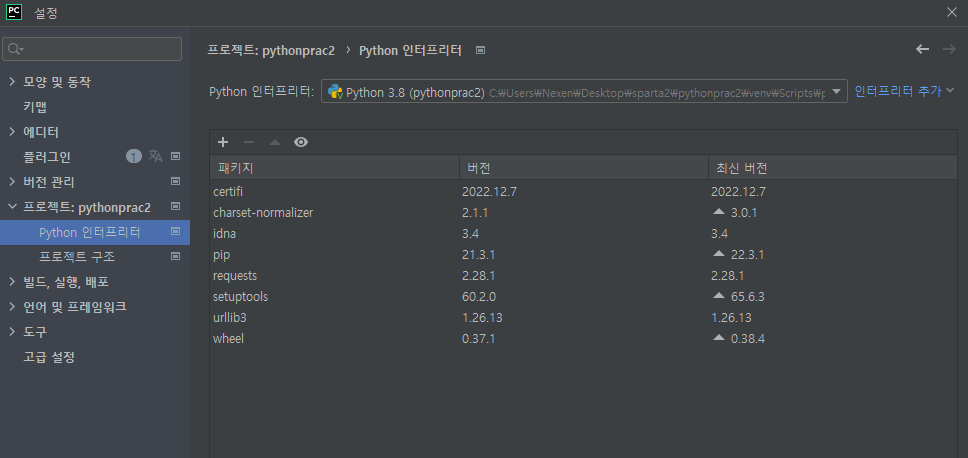Click the upgrade arrow beside charset-normalizer 3.0.1
This screenshot has height=458, width=968.
718,212
